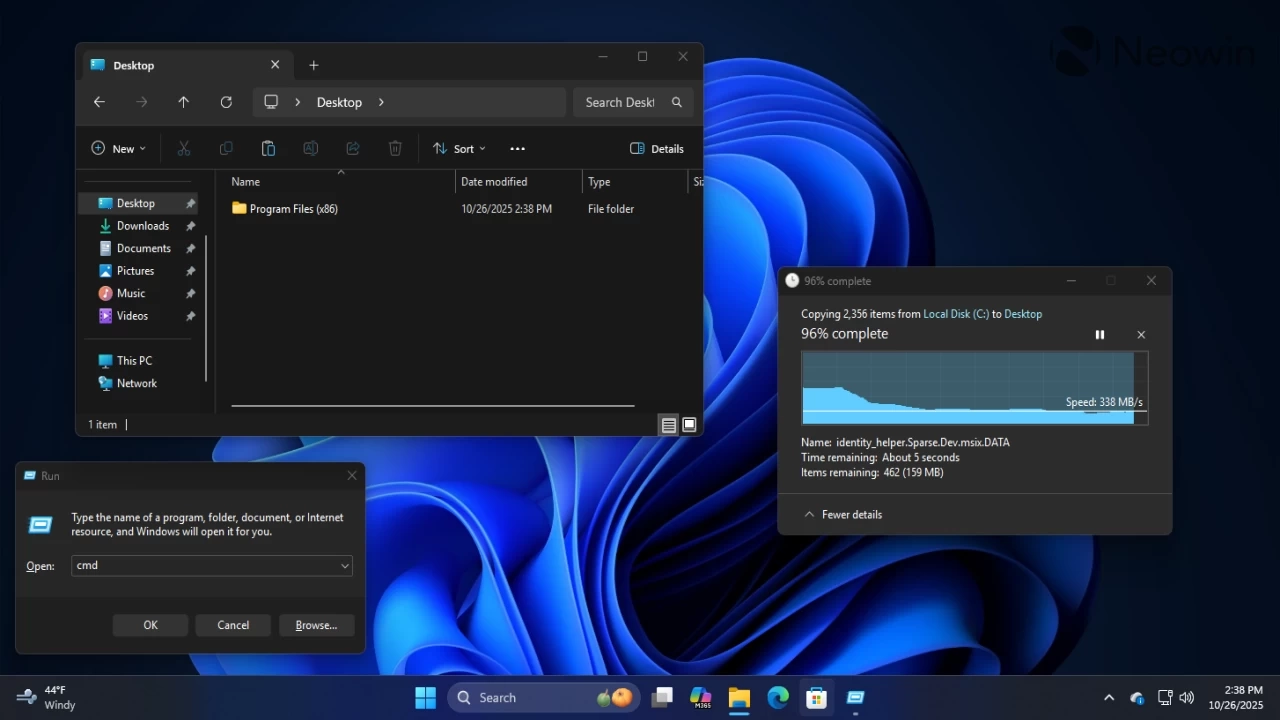The height and width of the screenshot is (720, 1280).
Task: Follow the Local Disk (C:) link
Action: 956,313
